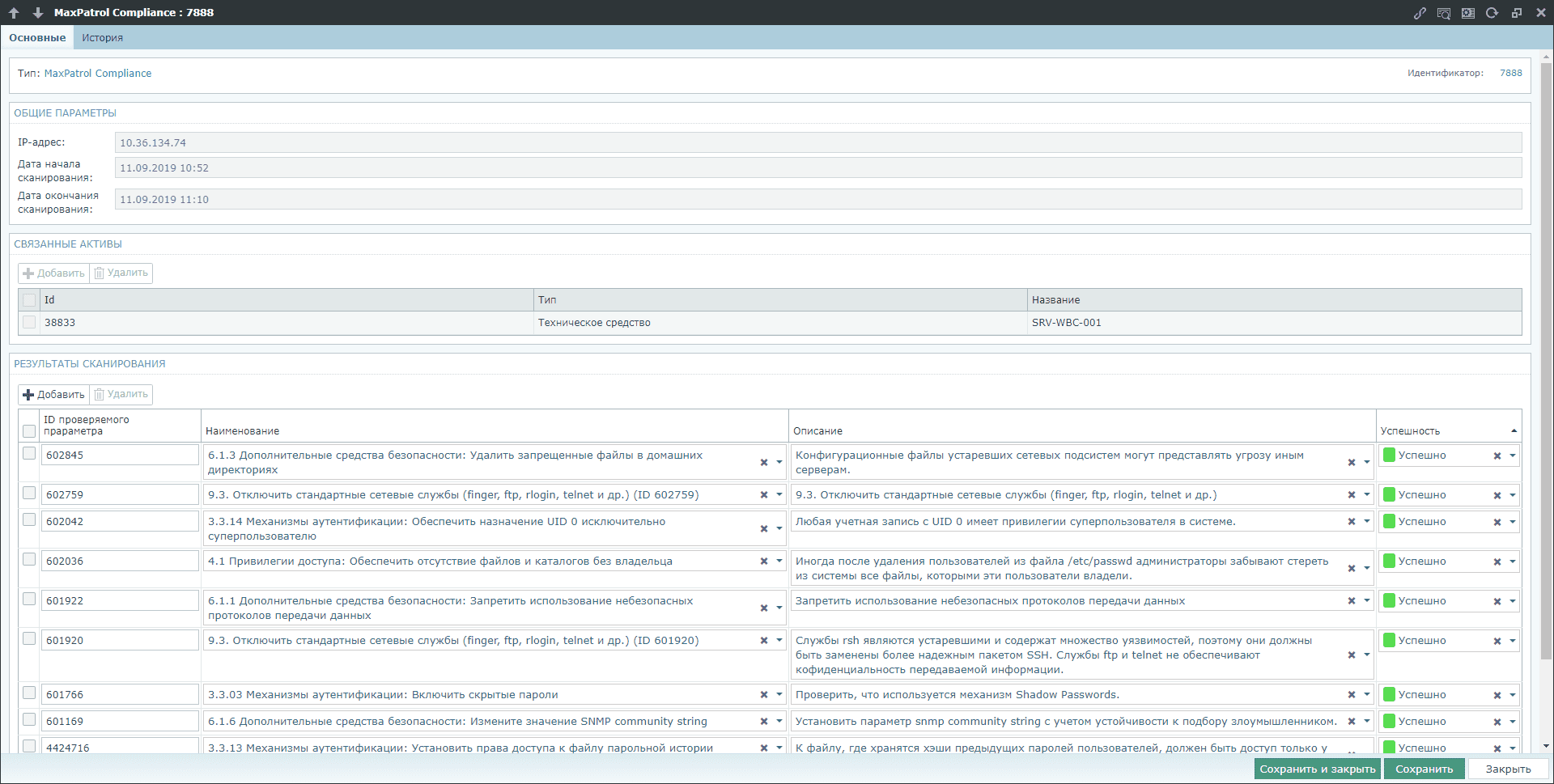The width and height of the screenshot is (1554, 784).
Task: Tick the checkbox for result 601922
Action: pyautogui.click(x=29, y=599)
